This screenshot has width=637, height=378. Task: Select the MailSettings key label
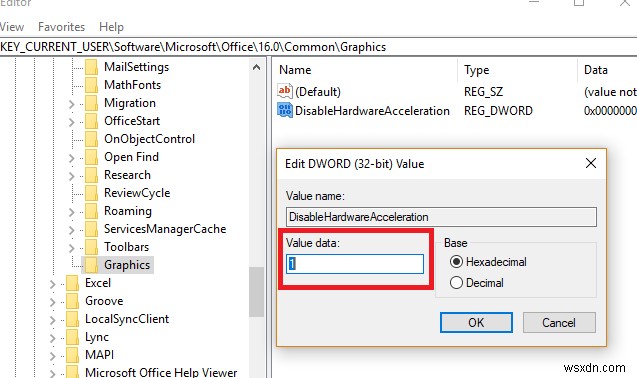click(136, 67)
